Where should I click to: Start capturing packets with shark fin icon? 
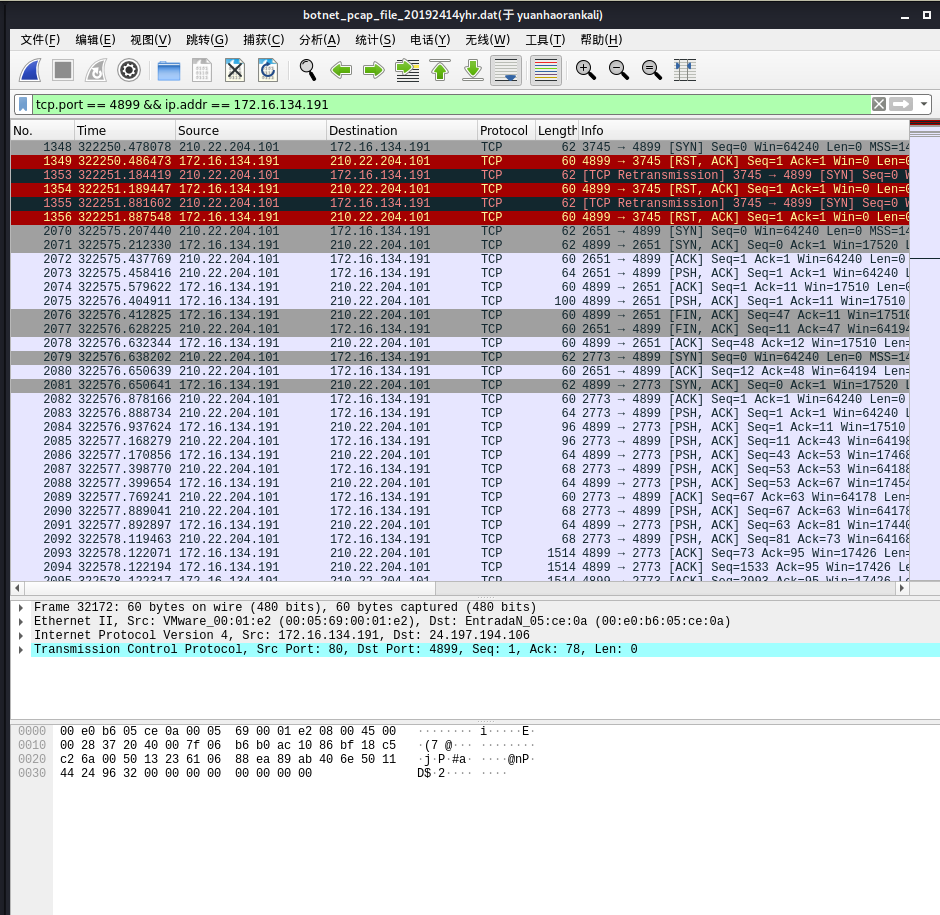[30, 70]
